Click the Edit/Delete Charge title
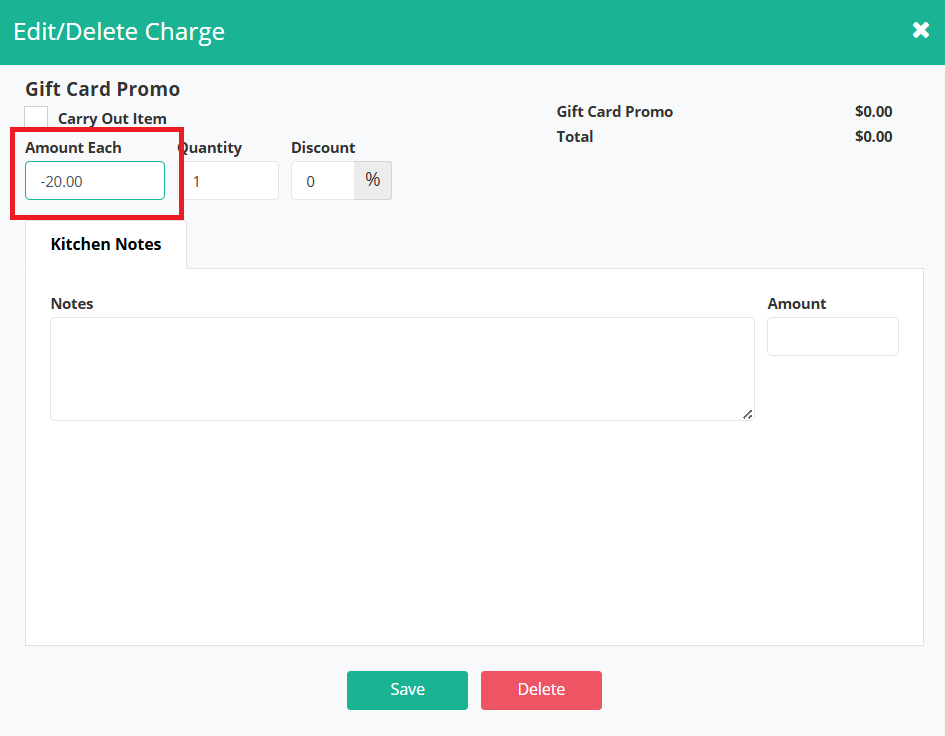The width and height of the screenshot is (945, 736). (119, 32)
